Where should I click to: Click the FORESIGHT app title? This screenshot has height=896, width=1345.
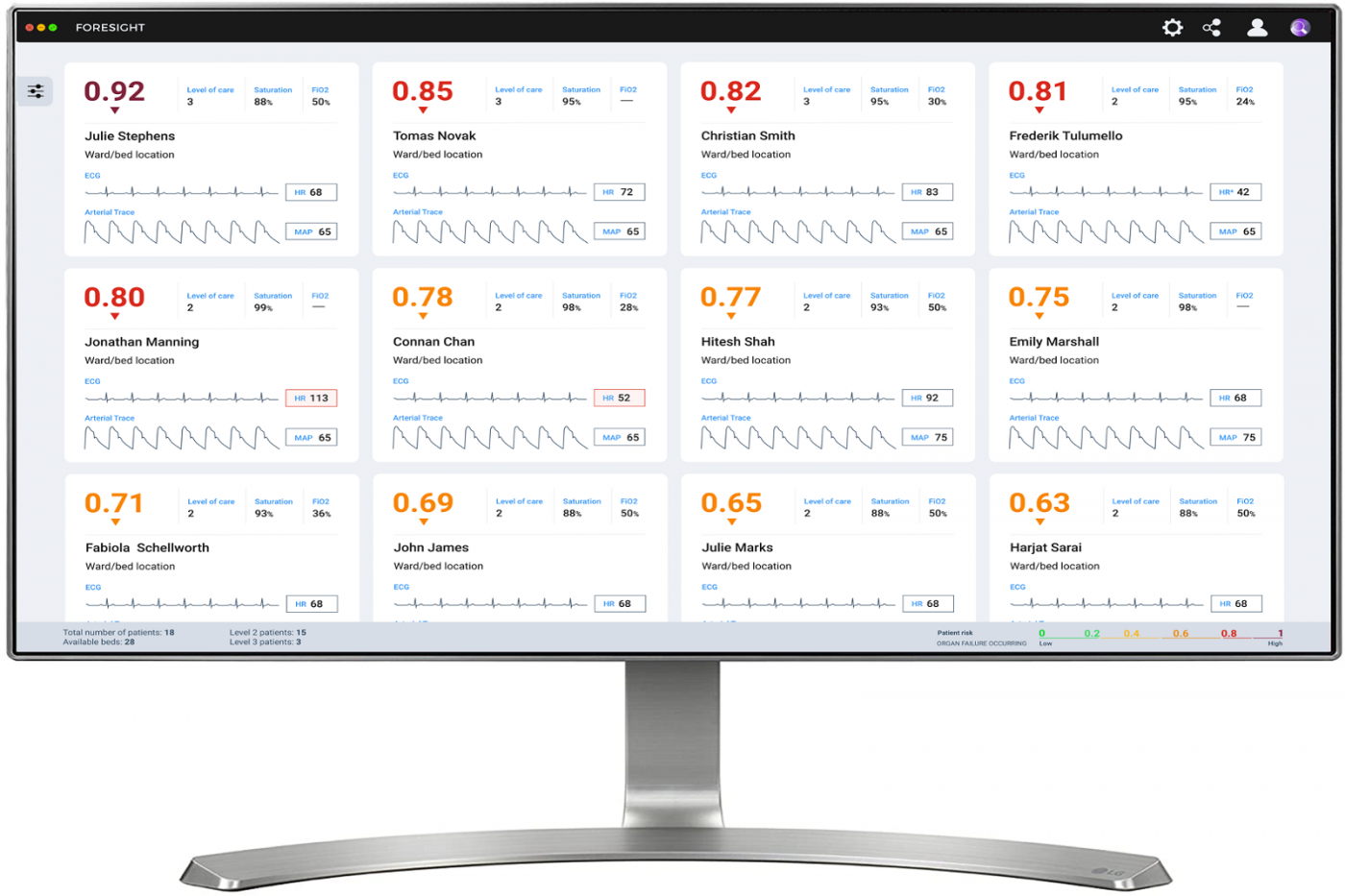110,28
